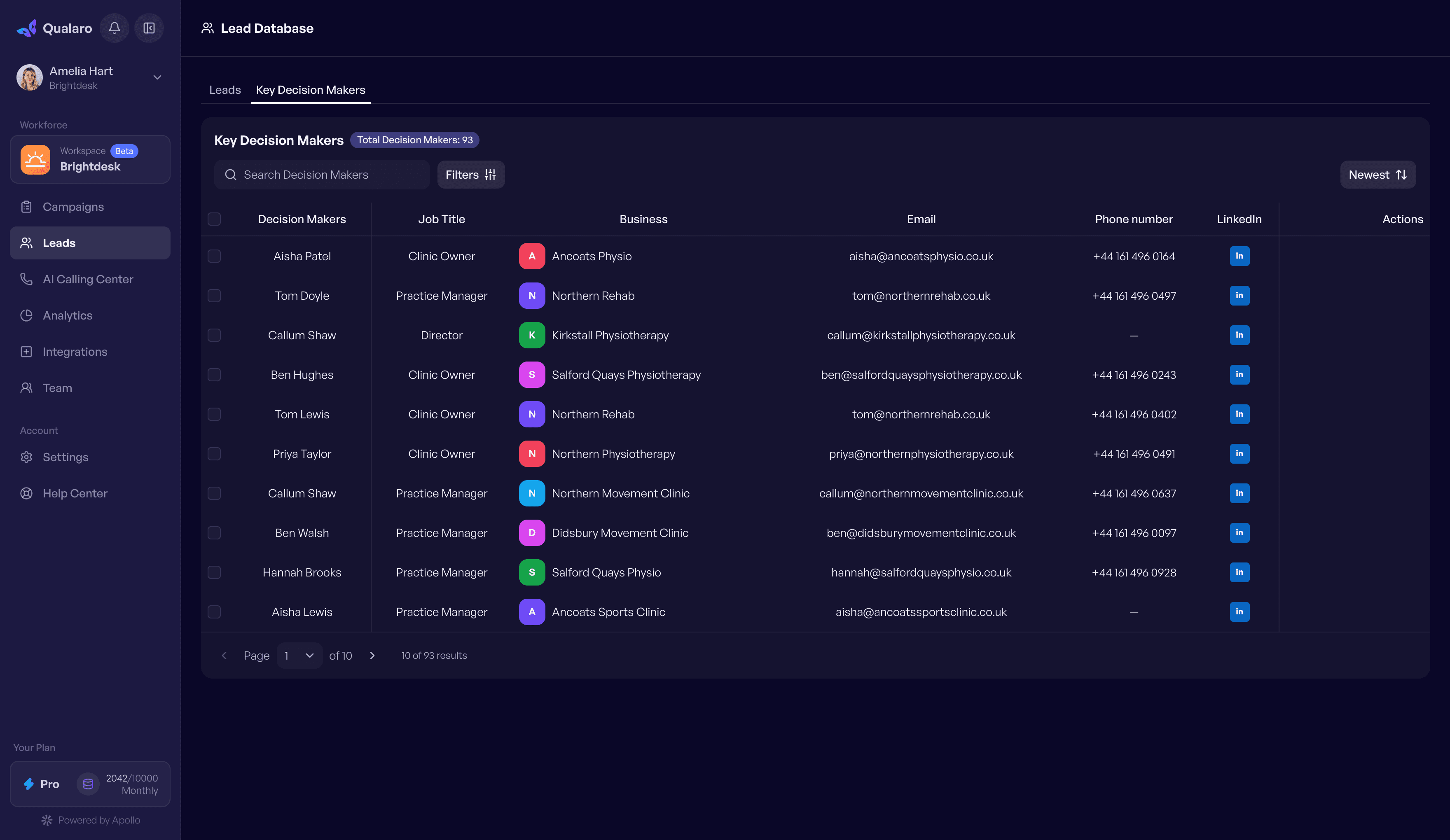This screenshot has width=1450, height=840.
Task: Focus the Search Decision Makers field
Action: [322, 175]
